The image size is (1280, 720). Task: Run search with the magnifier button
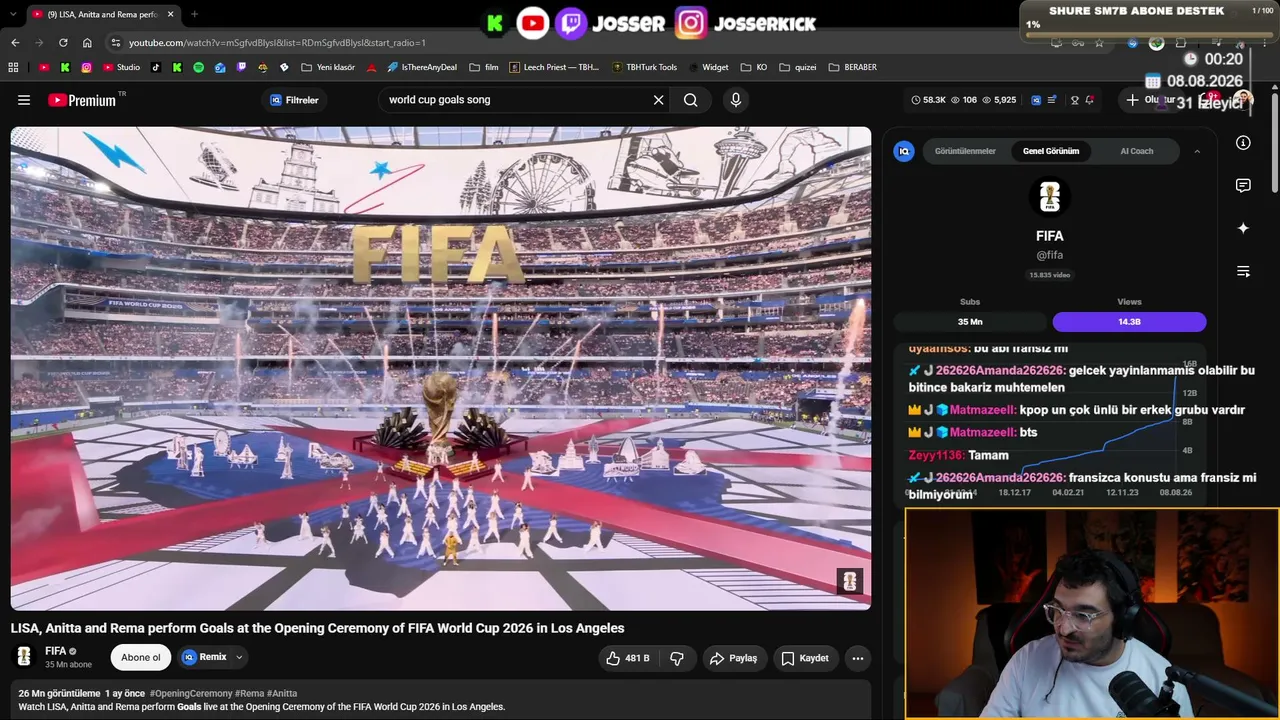click(691, 100)
